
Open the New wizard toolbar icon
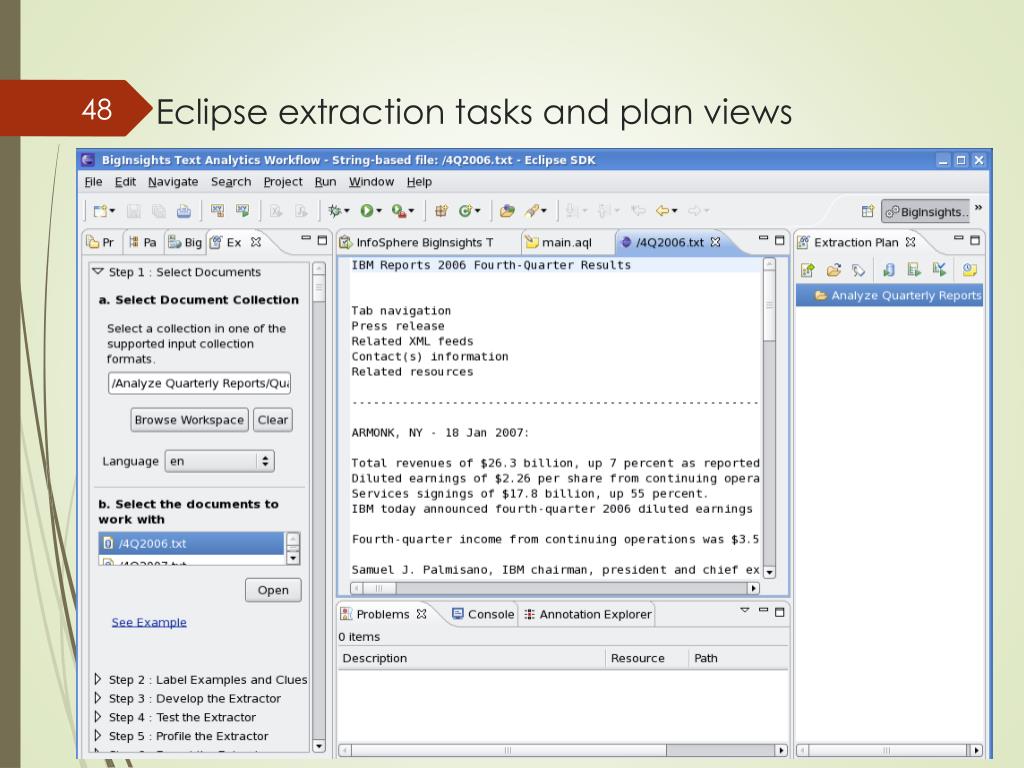100,211
